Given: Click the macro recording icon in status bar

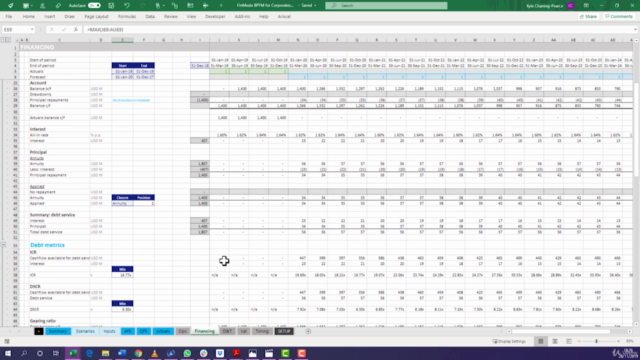Looking at the screenshot, I should coord(7,341).
